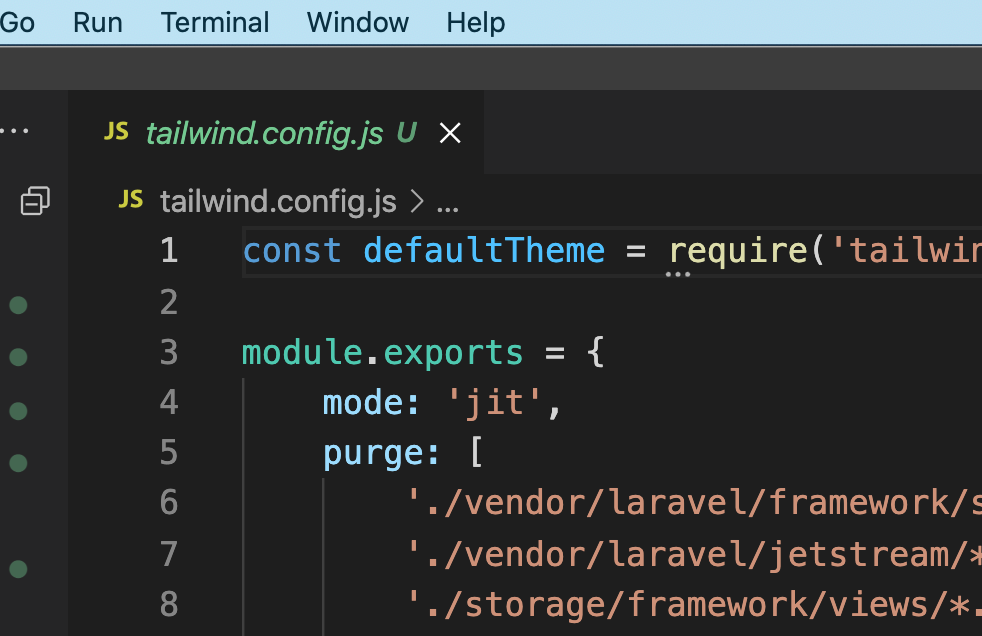
Task: Click the U unsaved-changes indicator on the tab
Action: [x=404, y=131]
